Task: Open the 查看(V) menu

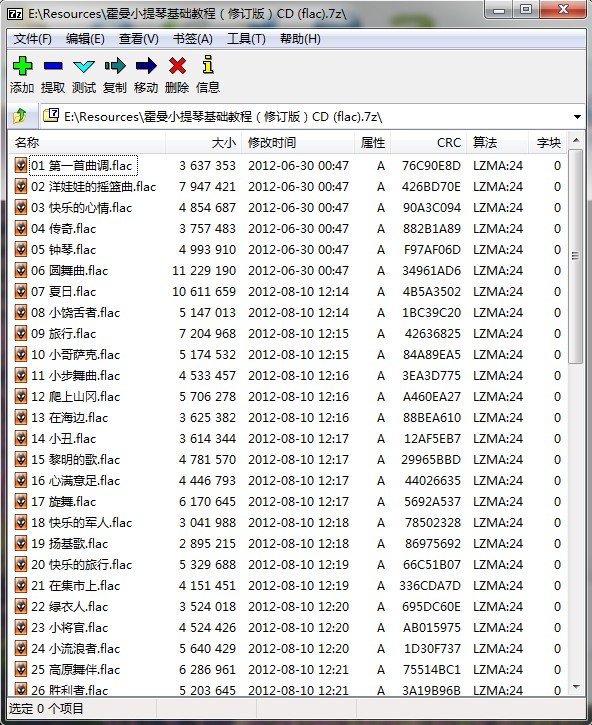Action: pos(139,39)
